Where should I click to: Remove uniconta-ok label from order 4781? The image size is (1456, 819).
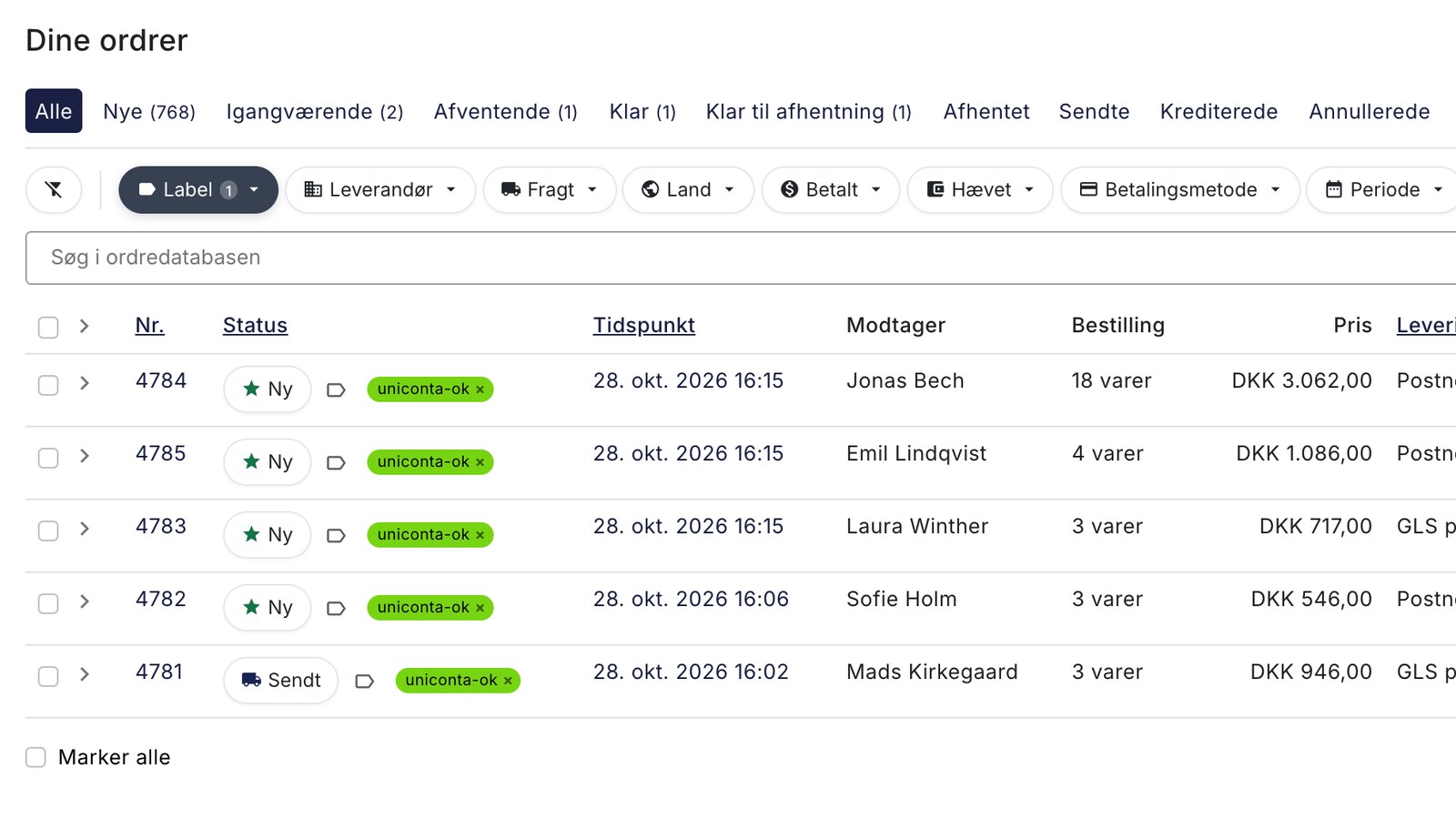(508, 681)
